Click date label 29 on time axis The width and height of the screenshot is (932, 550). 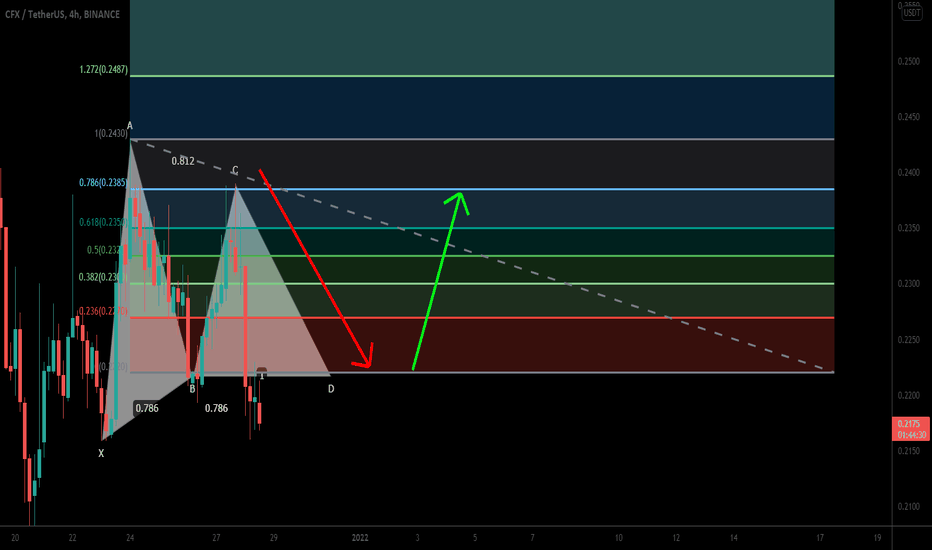[x=274, y=538]
